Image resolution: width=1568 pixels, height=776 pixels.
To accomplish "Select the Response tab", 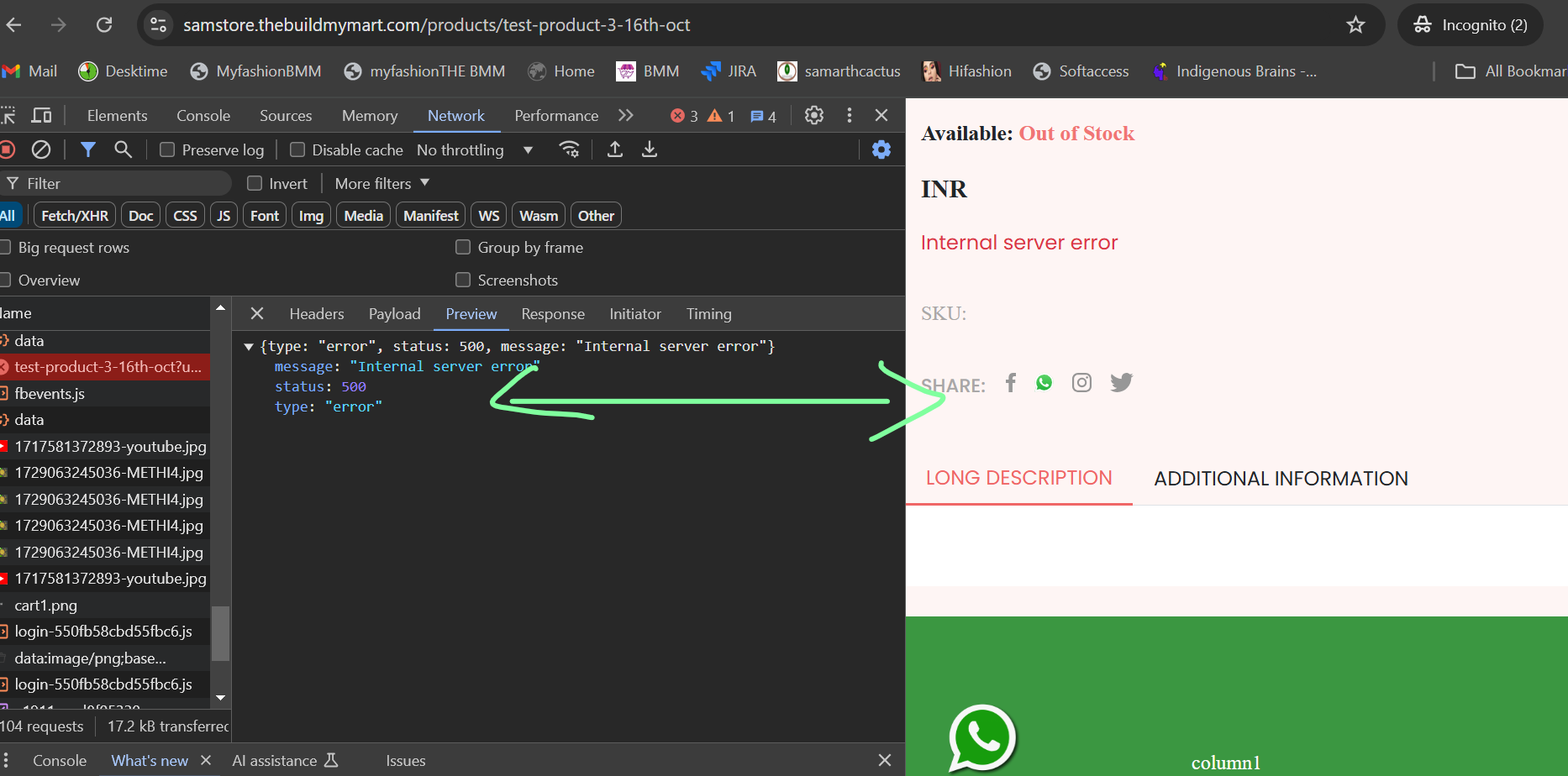I will pyautogui.click(x=553, y=313).
